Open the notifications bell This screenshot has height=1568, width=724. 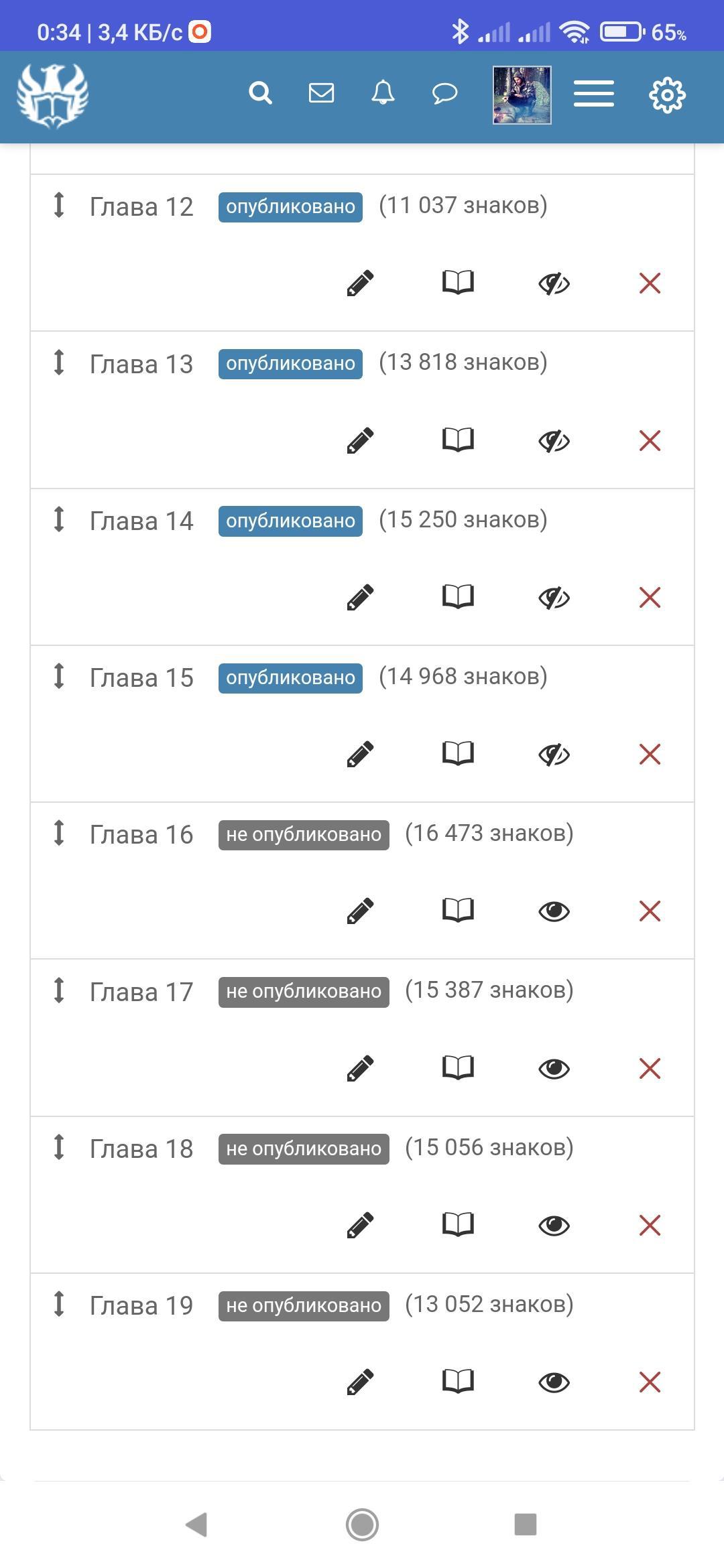[383, 93]
